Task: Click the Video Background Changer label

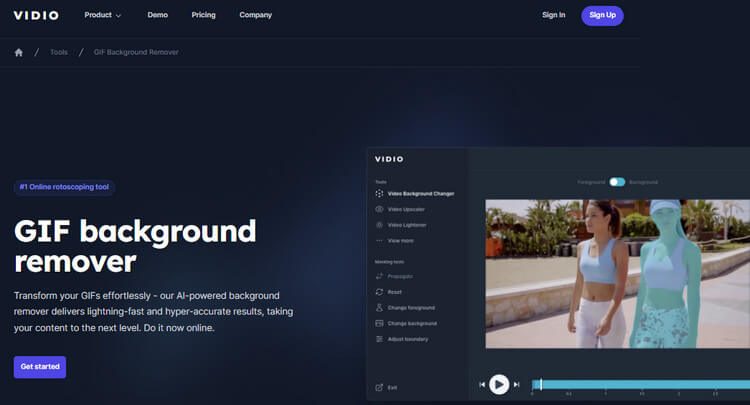Action: 421,194
